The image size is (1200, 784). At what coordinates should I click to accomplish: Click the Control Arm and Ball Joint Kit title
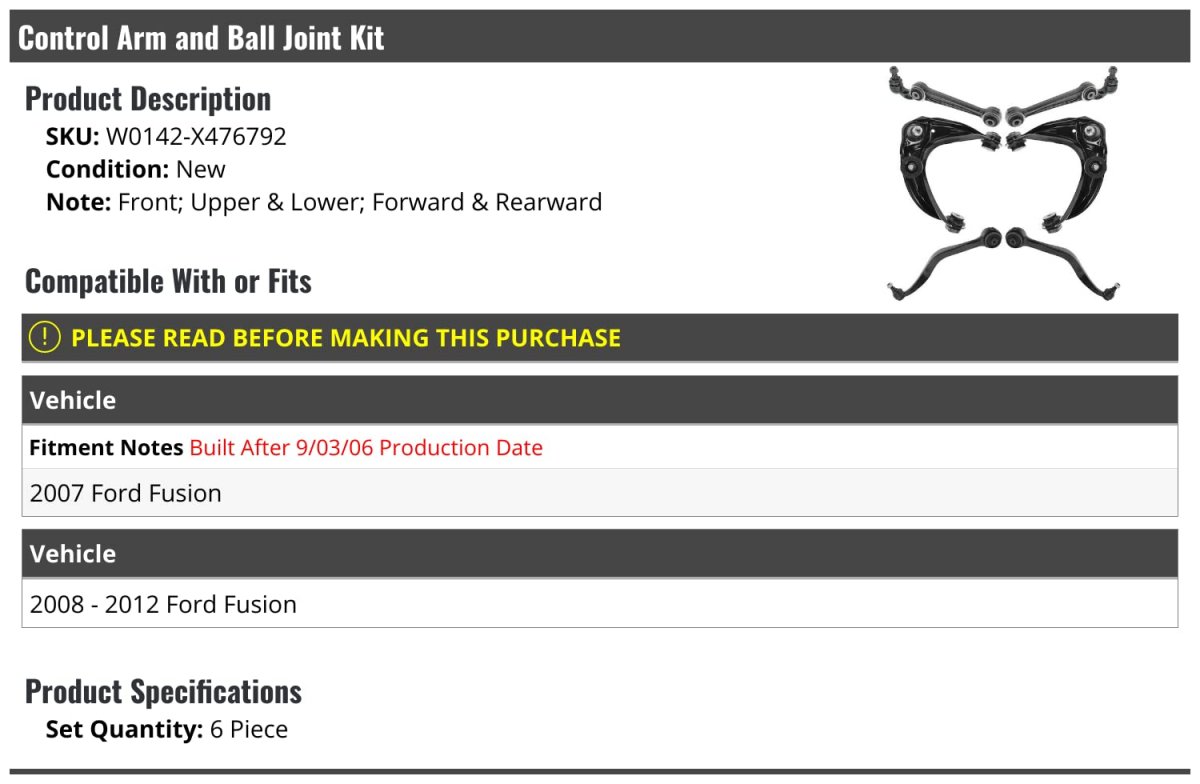201,38
